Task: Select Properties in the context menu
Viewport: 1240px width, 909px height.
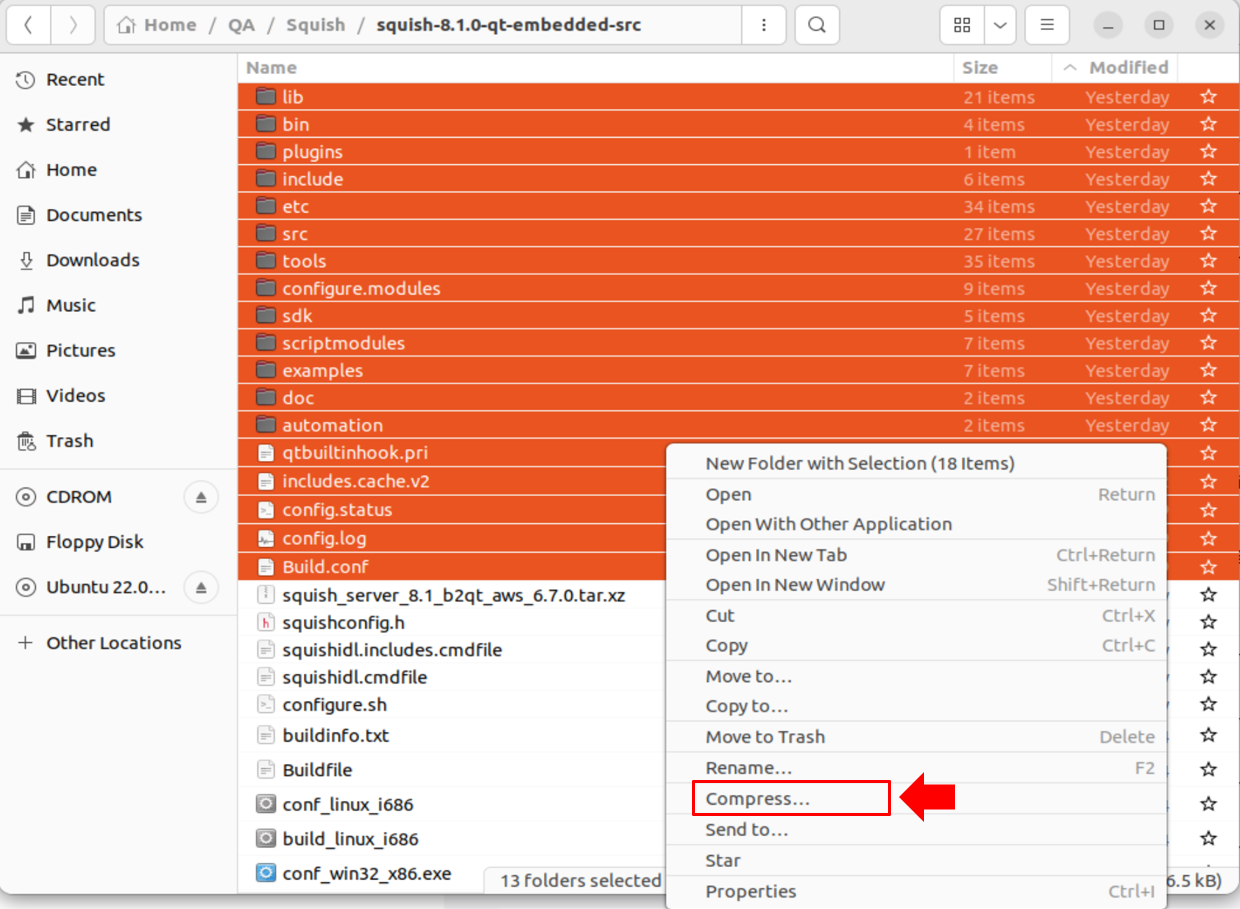Action: pyautogui.click(x=751, y=891)
